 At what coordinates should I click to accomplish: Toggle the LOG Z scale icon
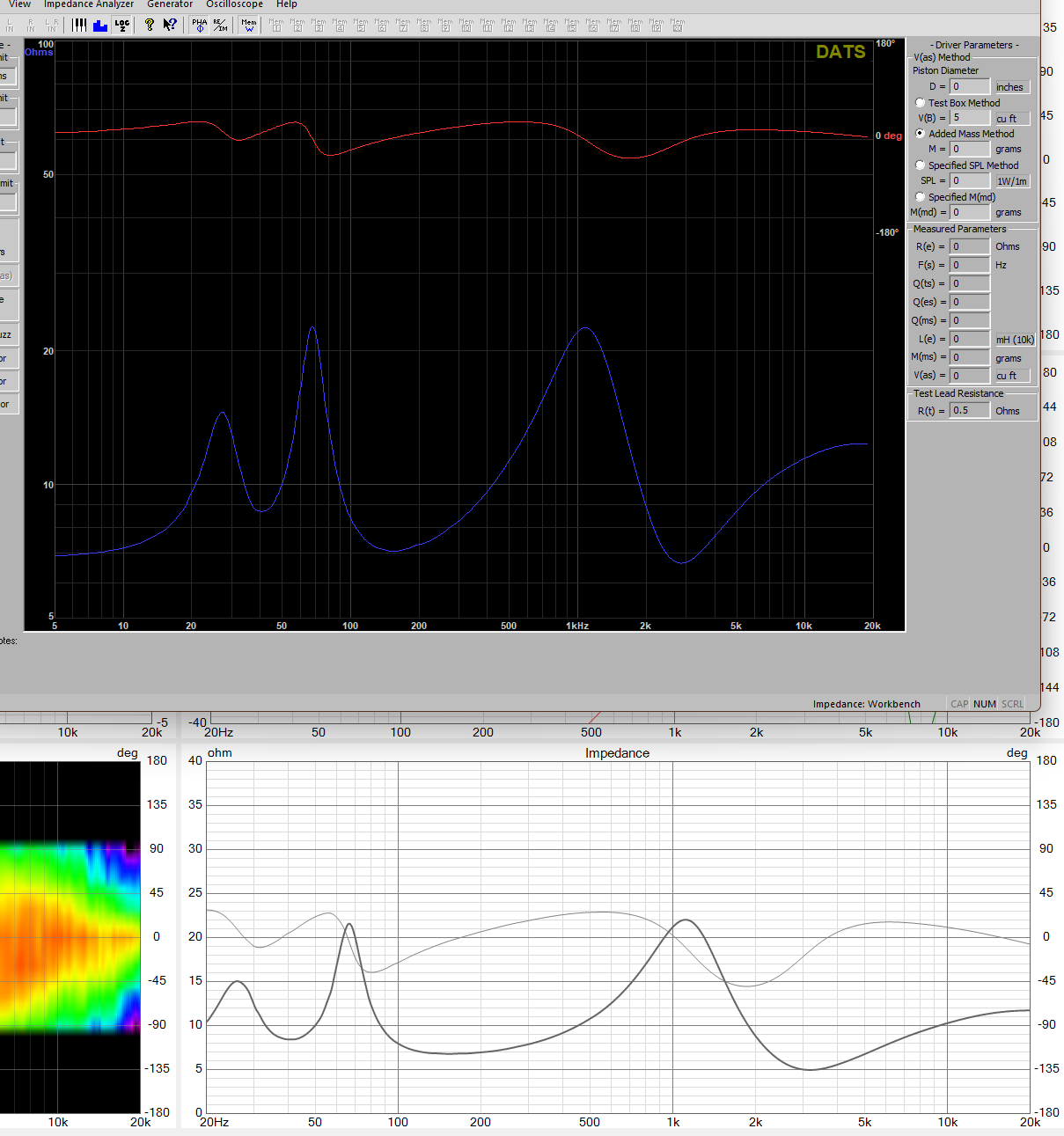tap(122, 26)
